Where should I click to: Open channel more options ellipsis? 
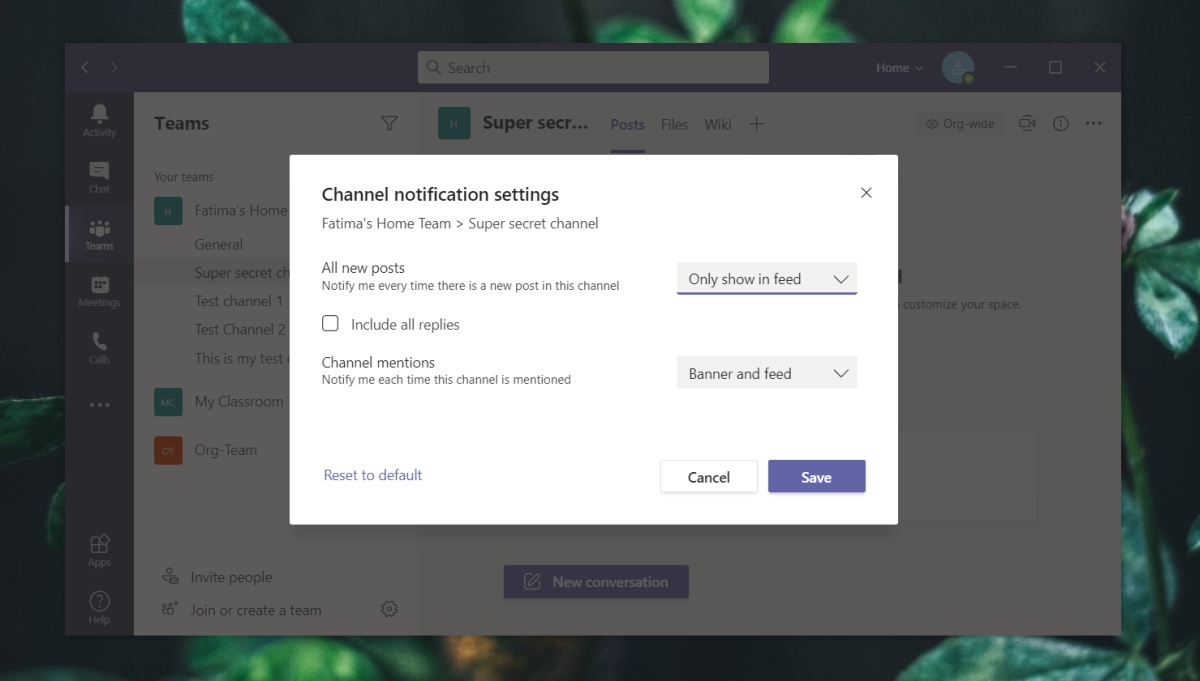(x=1093, y=123)
